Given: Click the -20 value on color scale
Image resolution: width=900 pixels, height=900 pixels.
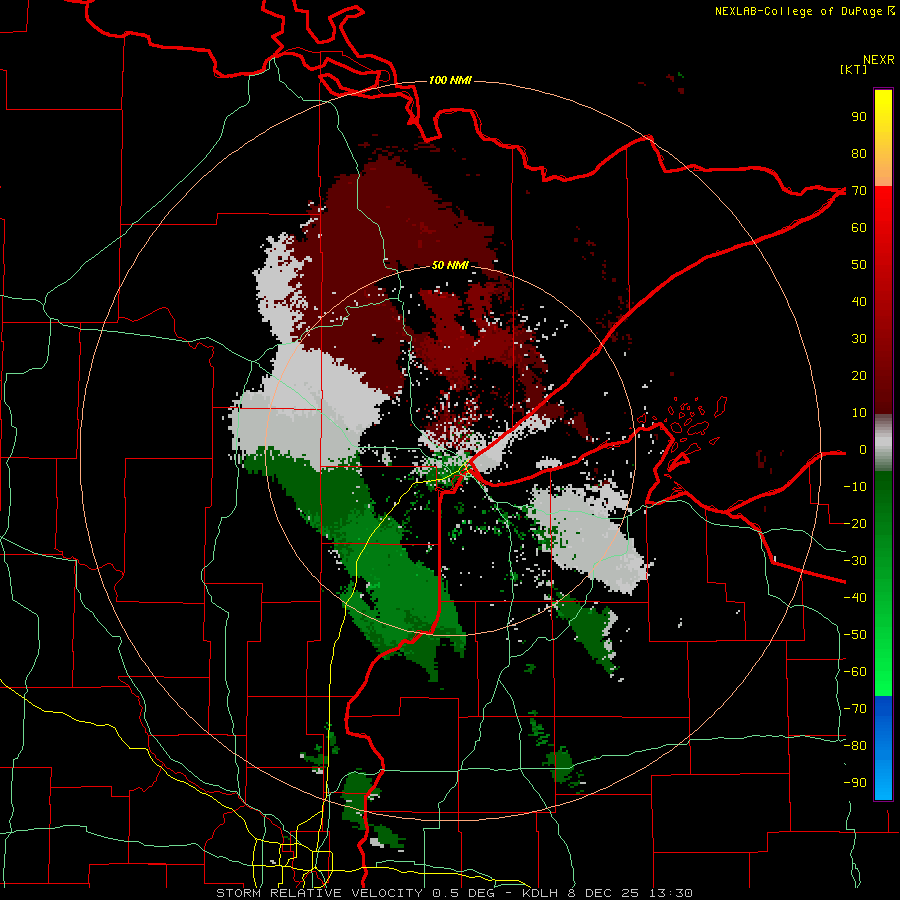Looking at the screenshot, I should [855, 523].
